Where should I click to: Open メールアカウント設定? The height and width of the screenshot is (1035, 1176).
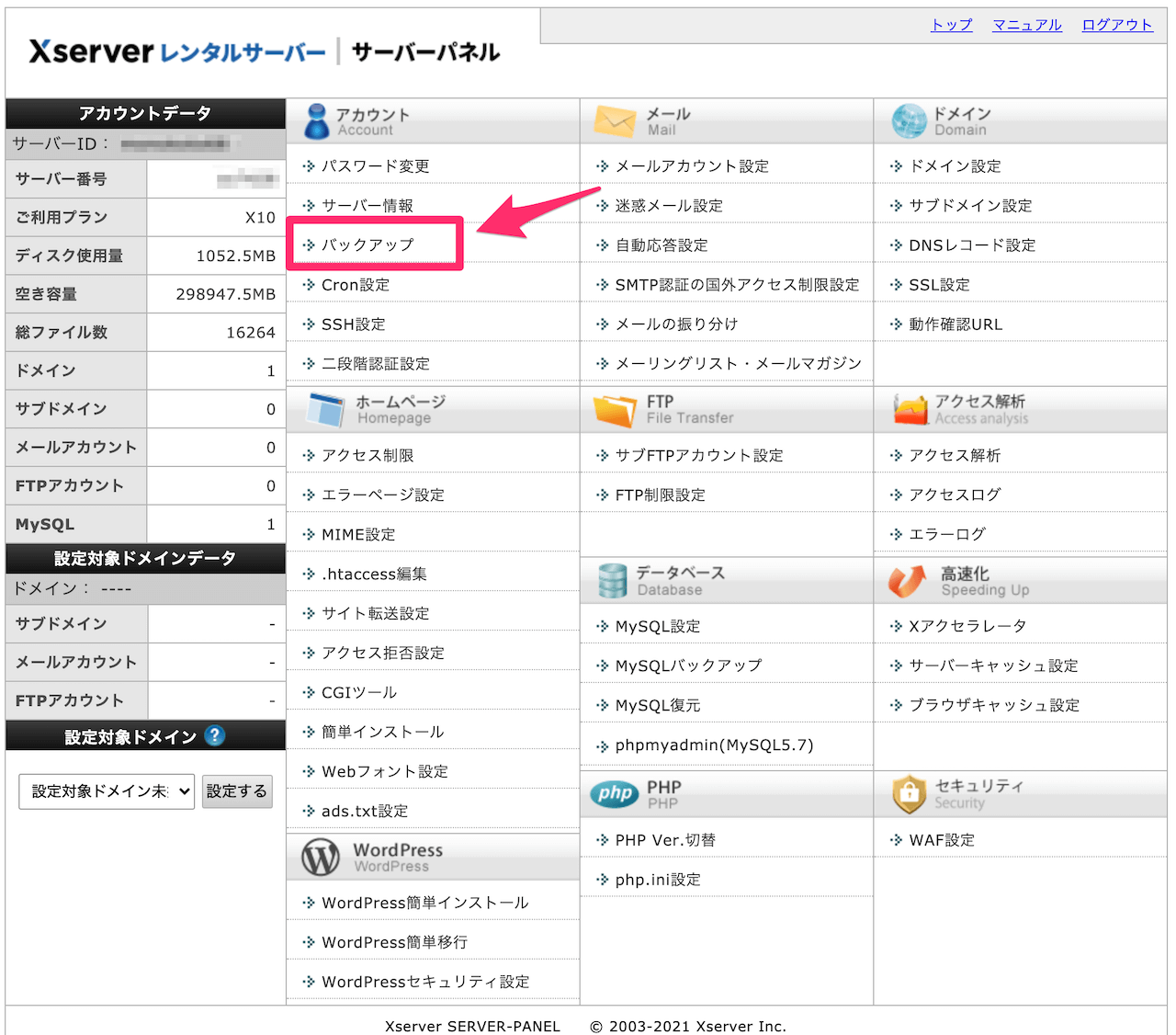point(692,166)
